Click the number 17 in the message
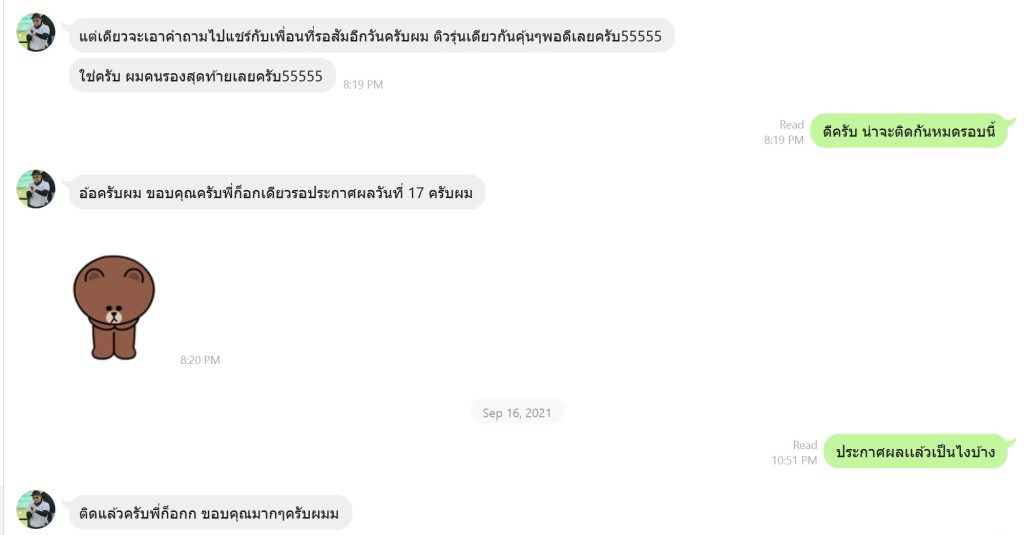1024x535 pixels. coord(416,193)
